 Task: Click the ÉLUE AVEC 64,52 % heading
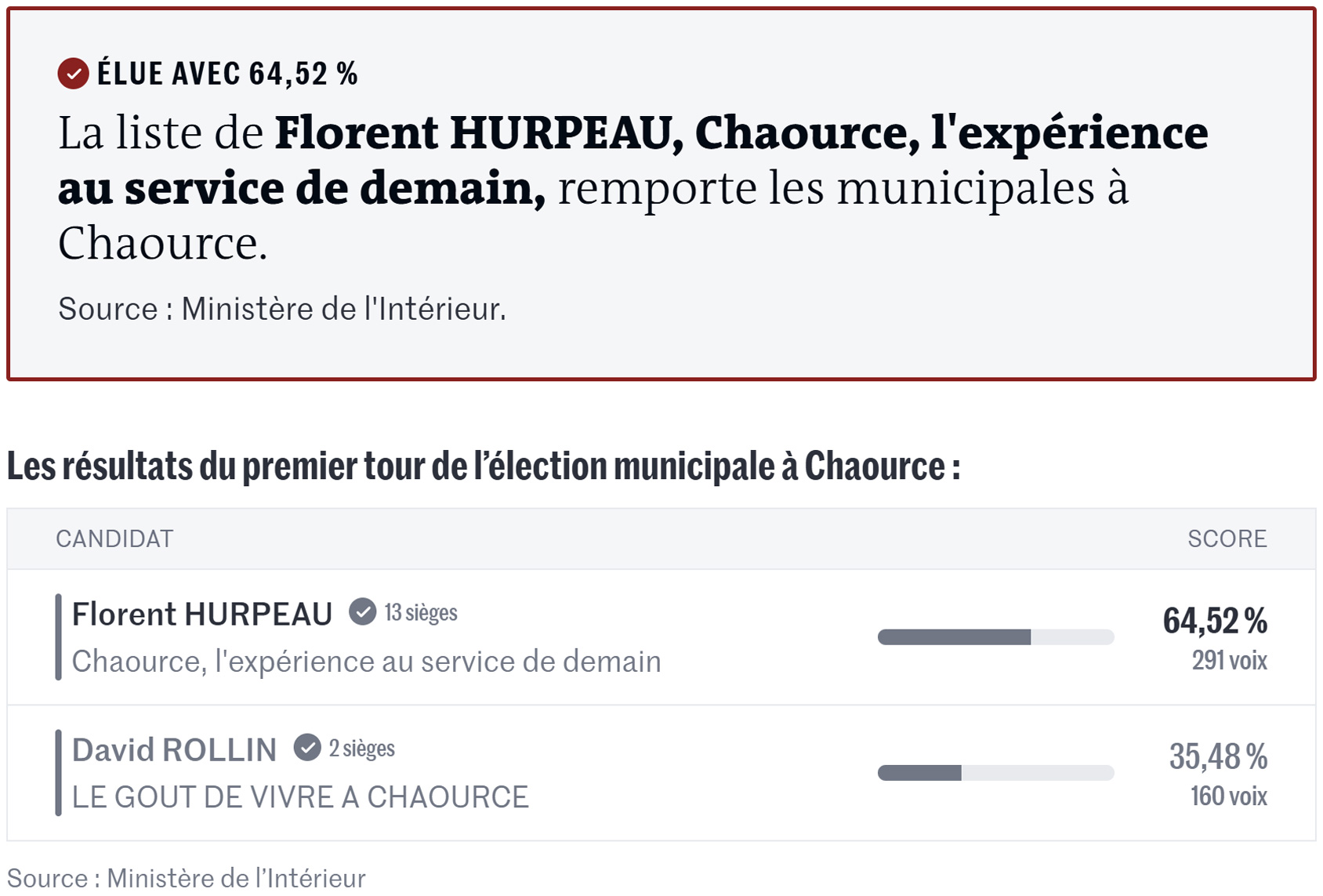point(227,74)
